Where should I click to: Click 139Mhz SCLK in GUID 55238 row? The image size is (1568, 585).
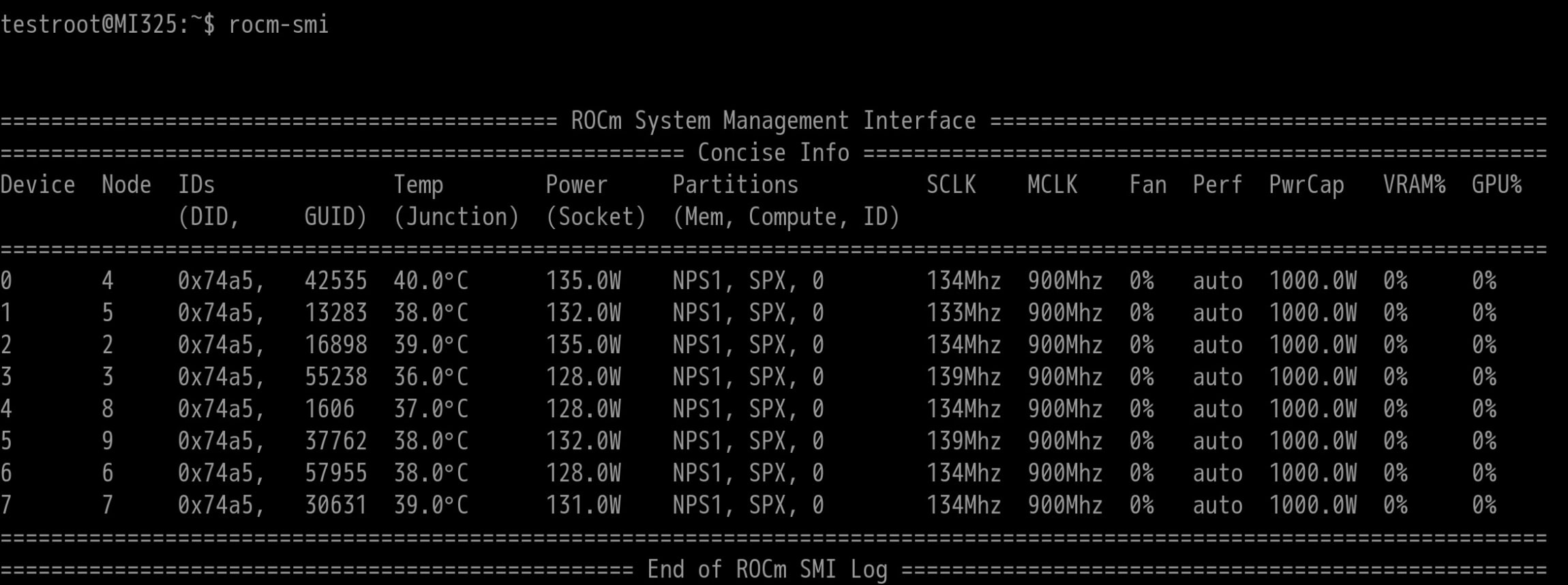(963, 377)
